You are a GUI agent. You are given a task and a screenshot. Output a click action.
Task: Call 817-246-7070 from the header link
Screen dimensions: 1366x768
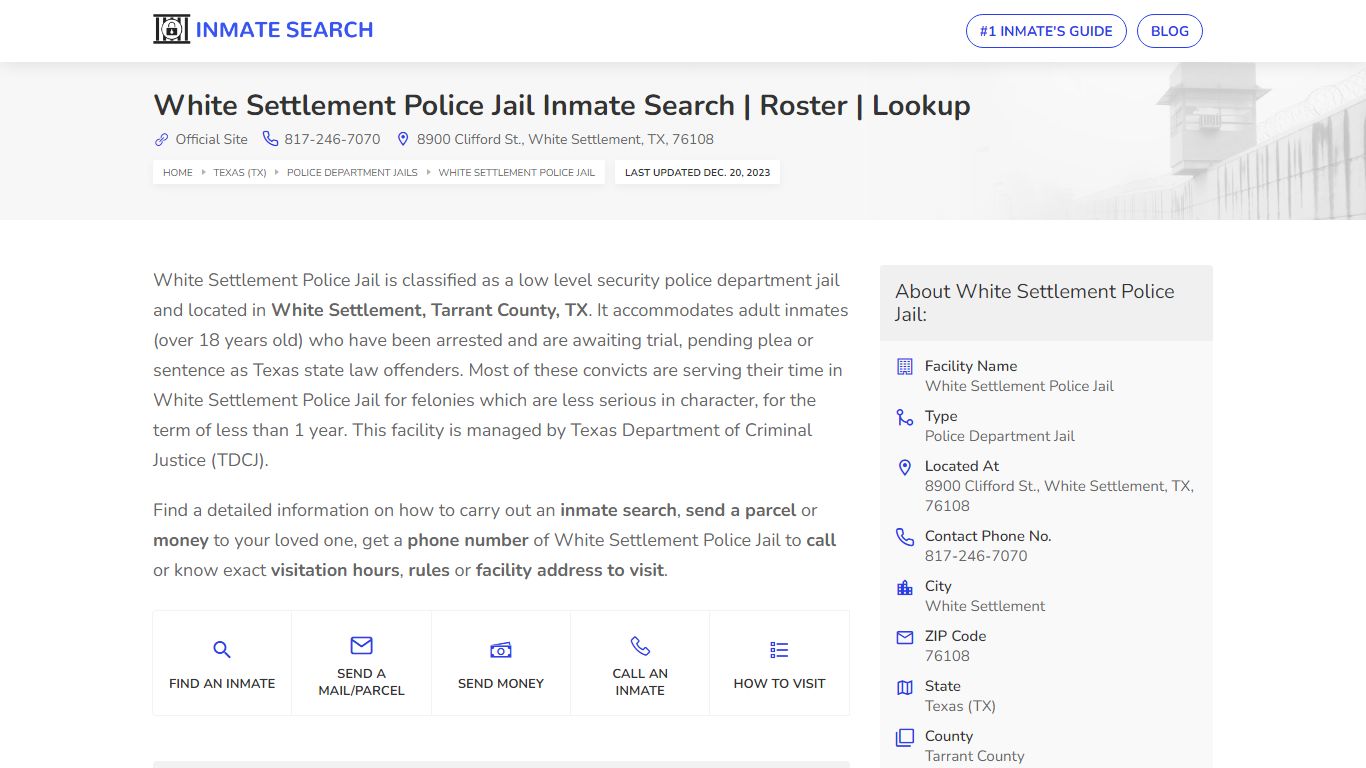[332, 139]
